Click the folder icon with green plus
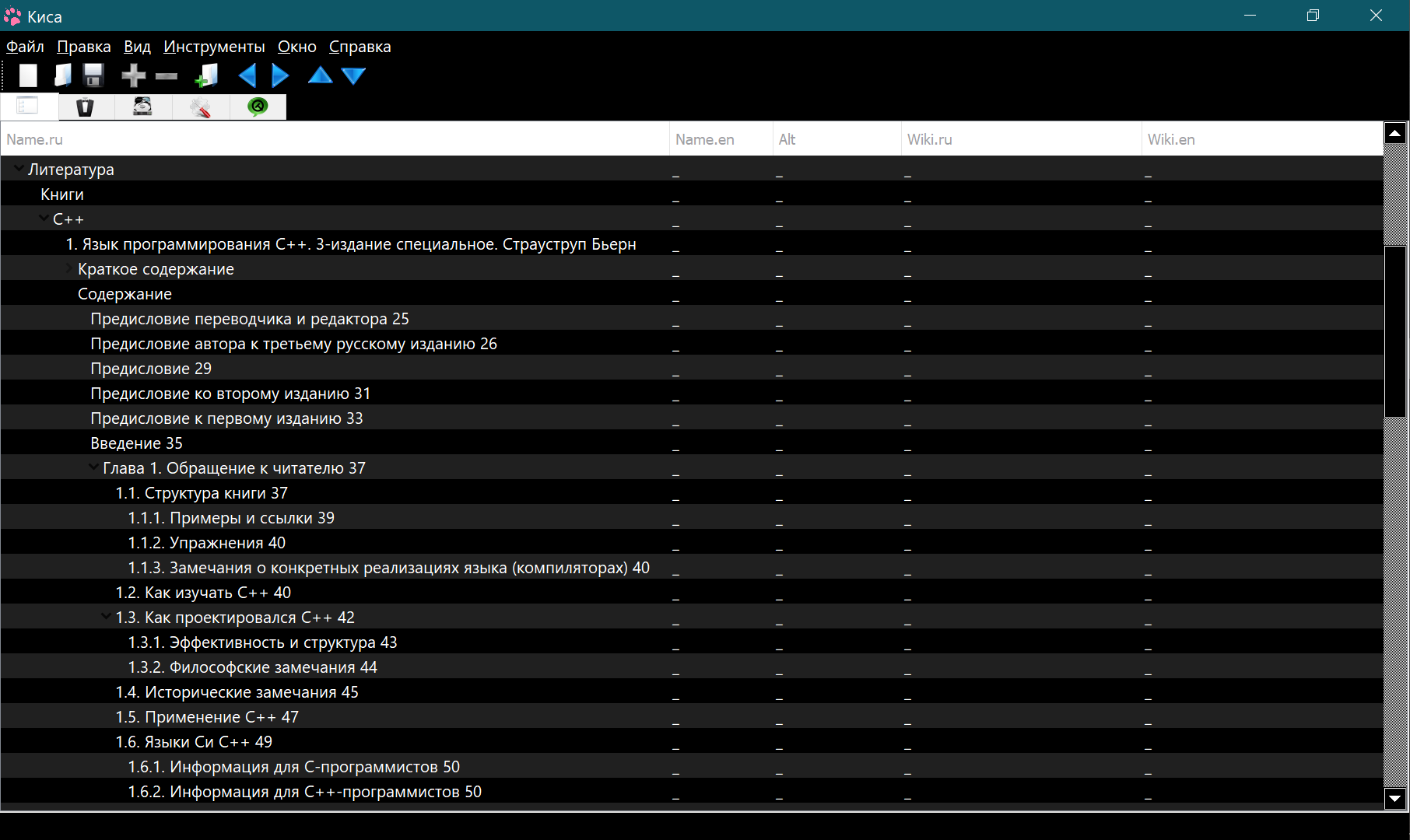The image size is (1410, 840). tap(207, 75)
